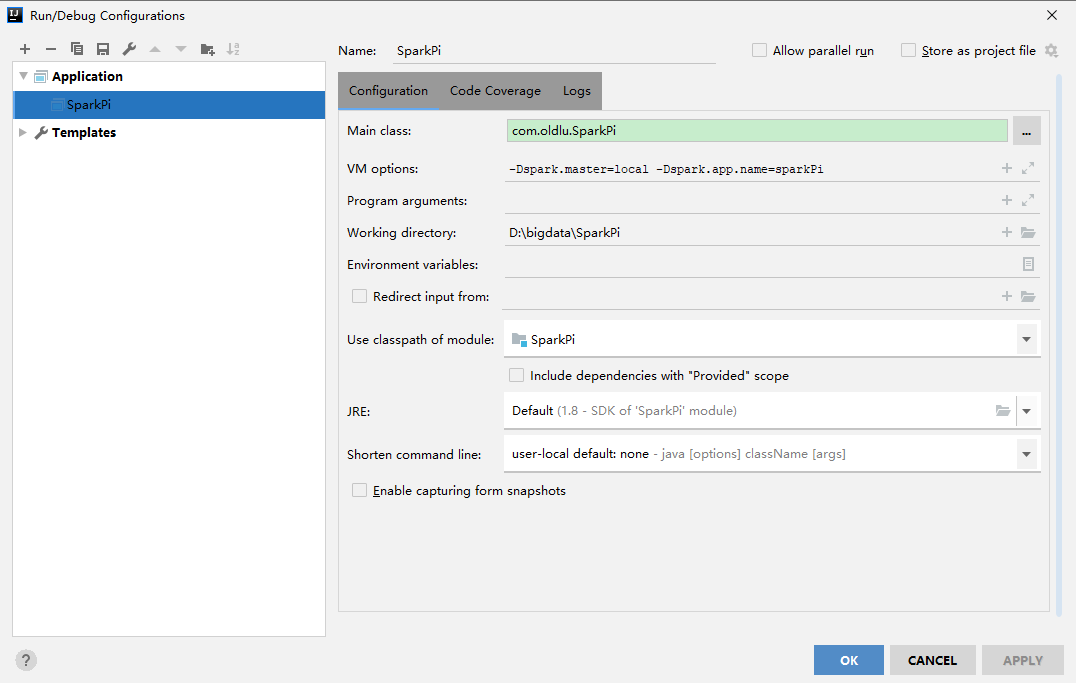Image resolution: width=1076 pixels, height=683 pixels.
Task: Check Include dependencies with Provided scope
Action: click(x=516, y=375)
